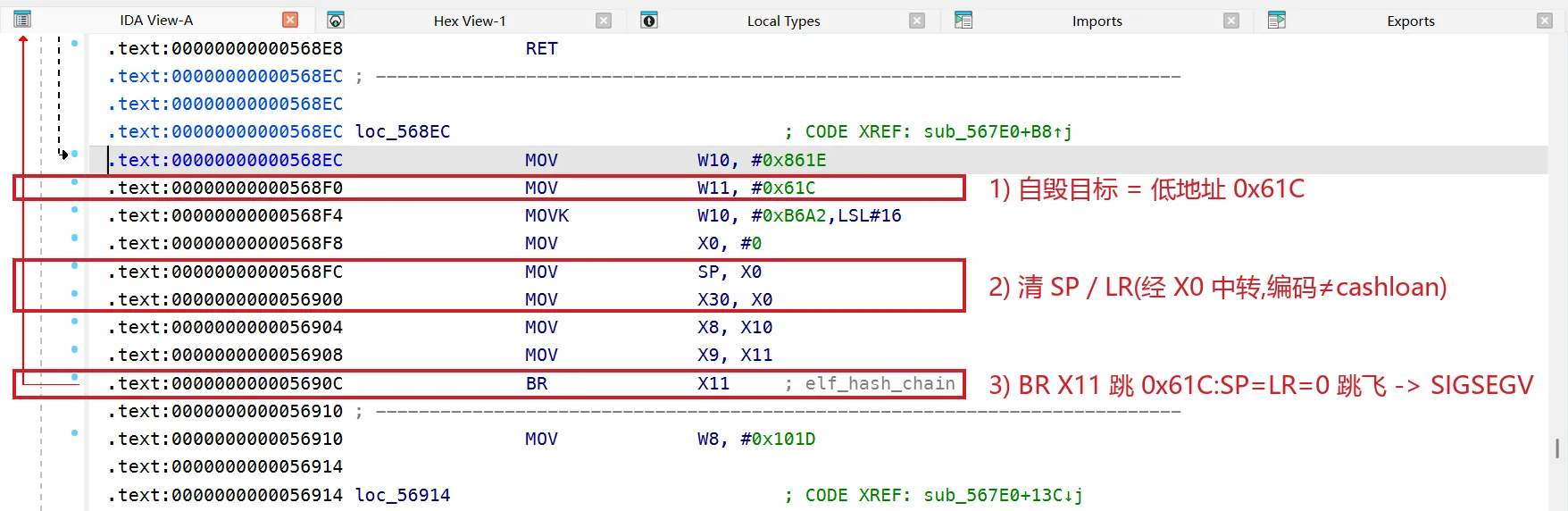Click address .text:00000000000568F4
The width and height of the screenshot is (1568, 511).
225,216
